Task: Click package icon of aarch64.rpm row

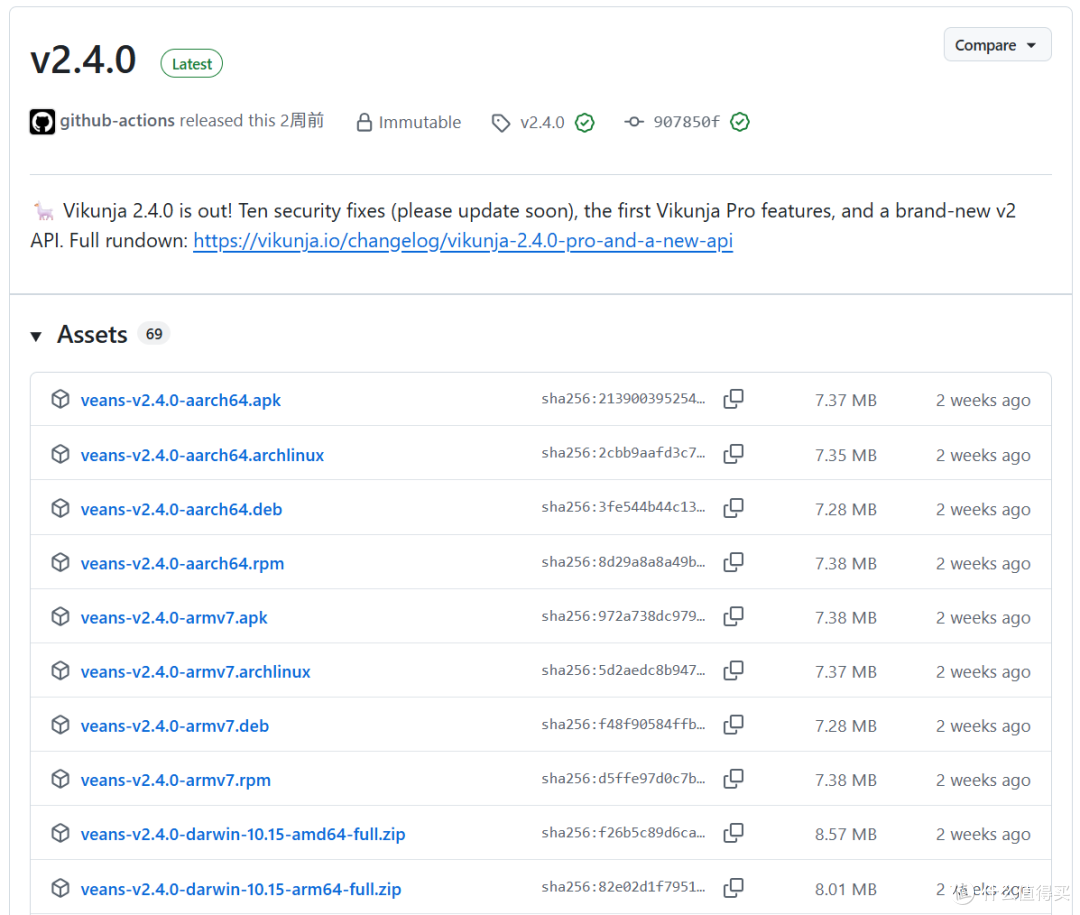Action: 61,562
